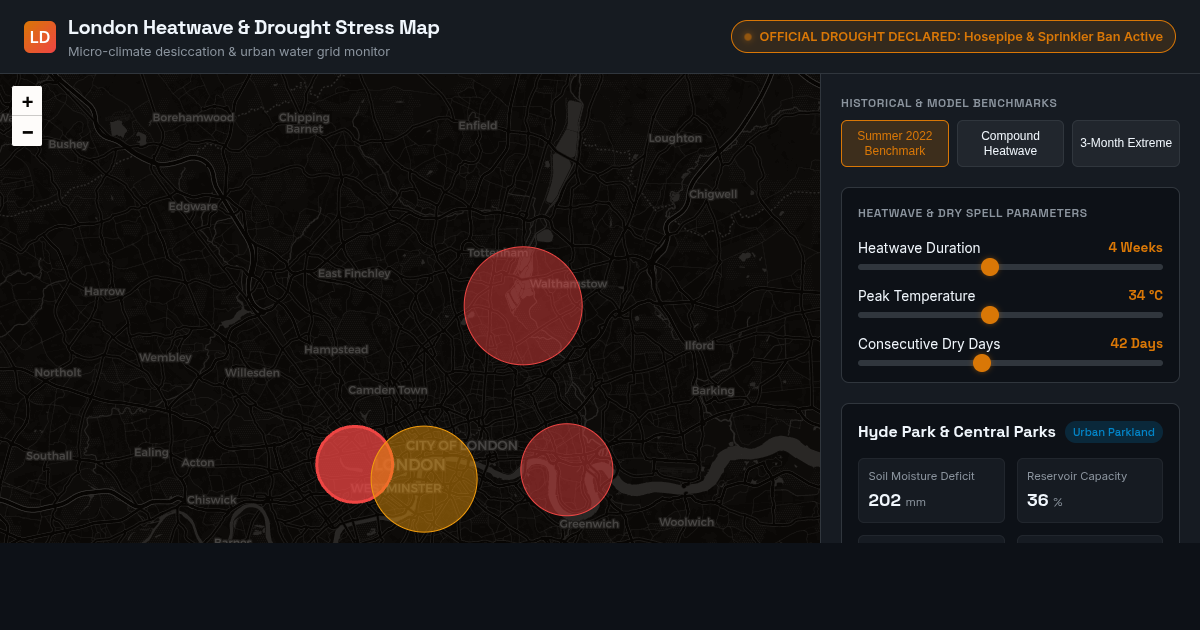Zoom out of the map
This screenshot has width=1200, height=630.
click(x=27, y=131)
